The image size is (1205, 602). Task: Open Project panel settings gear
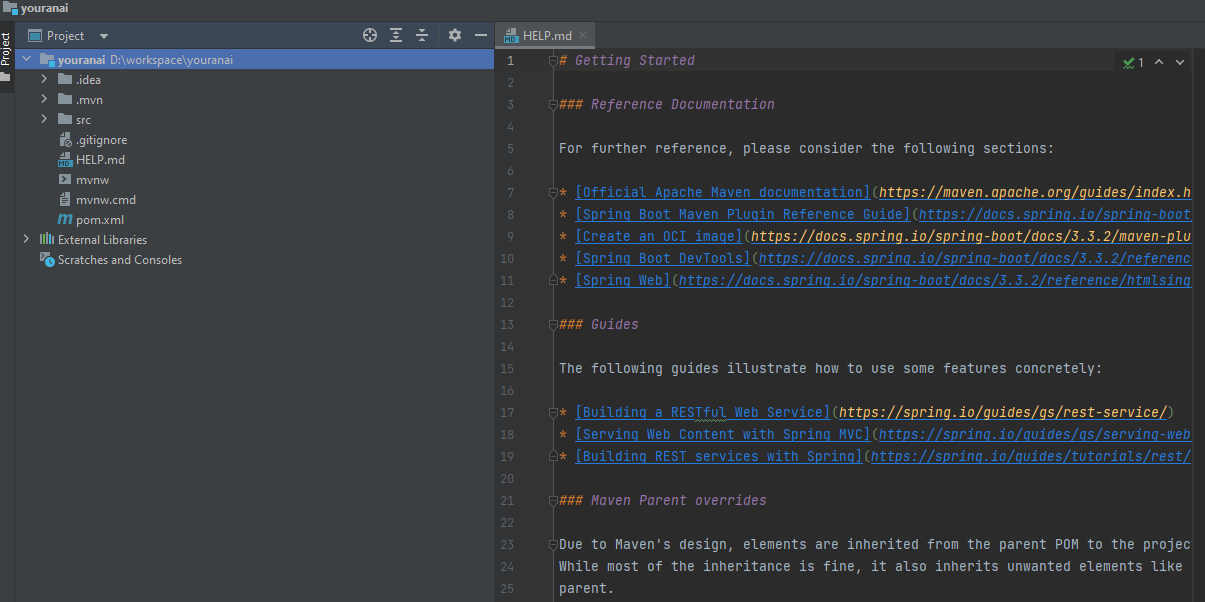[455, 35]
